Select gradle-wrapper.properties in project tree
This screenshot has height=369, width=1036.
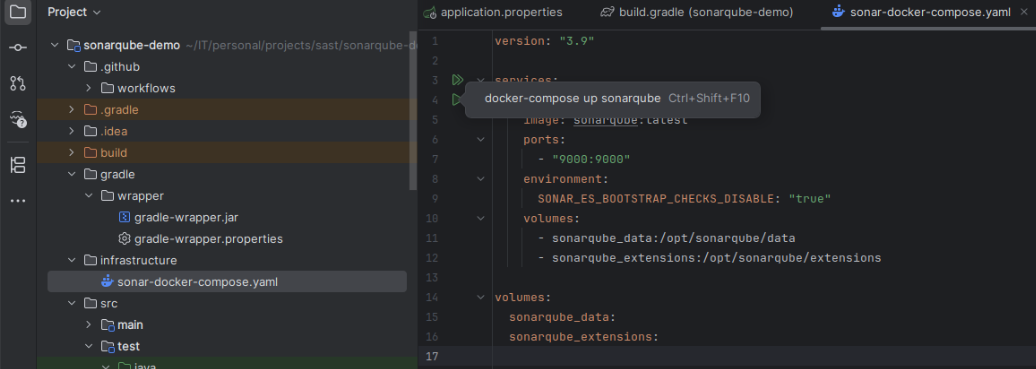point(209,239)
